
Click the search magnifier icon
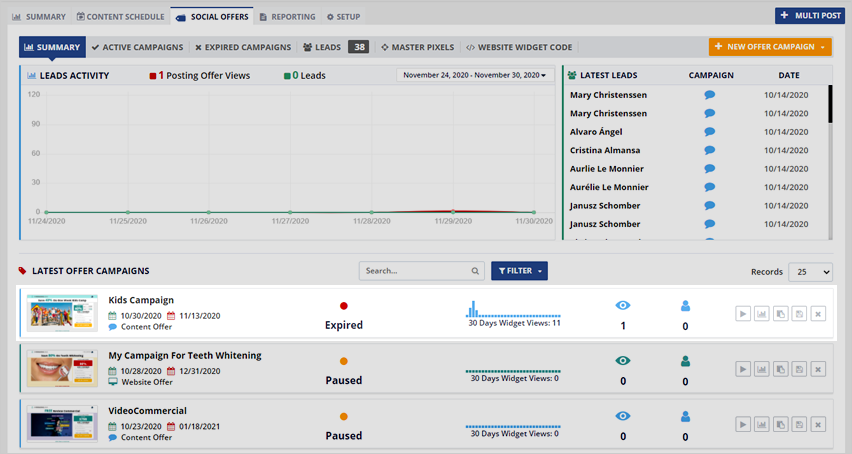[475, 271]
